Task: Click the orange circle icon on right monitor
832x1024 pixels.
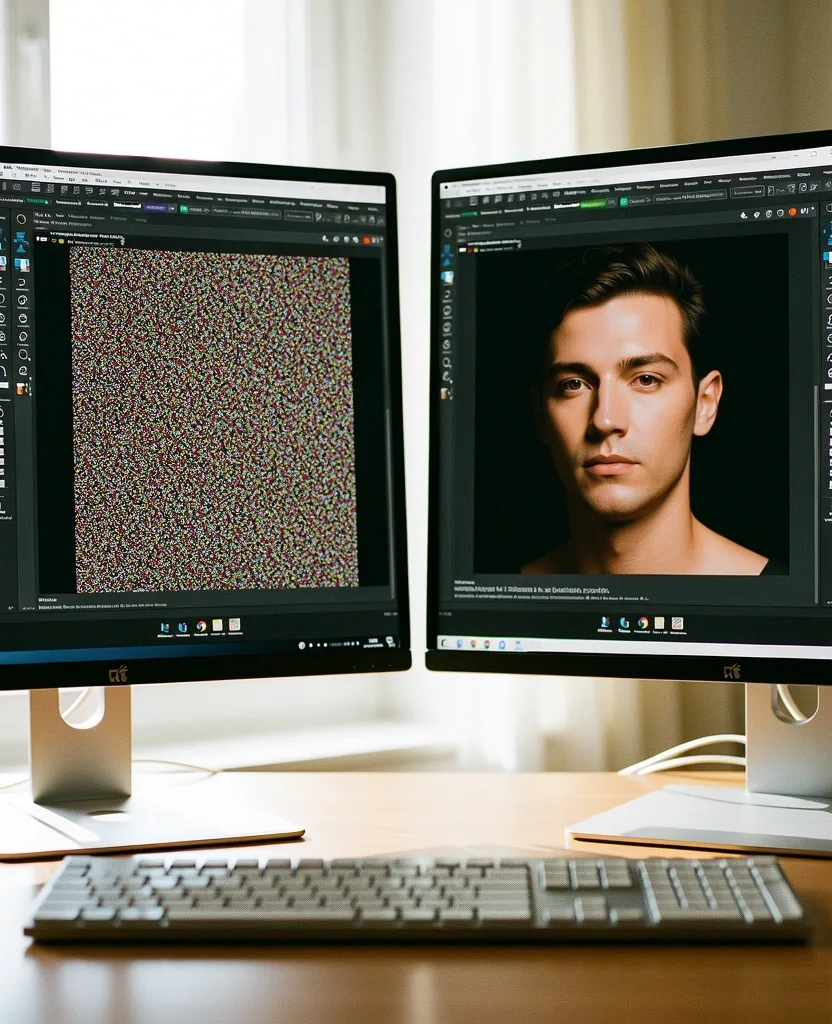Action: (792, 212)
